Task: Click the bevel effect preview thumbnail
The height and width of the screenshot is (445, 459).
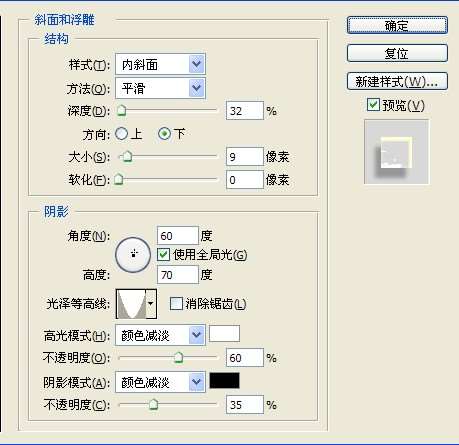Action: pyautogui.click(x=396, y=152)
